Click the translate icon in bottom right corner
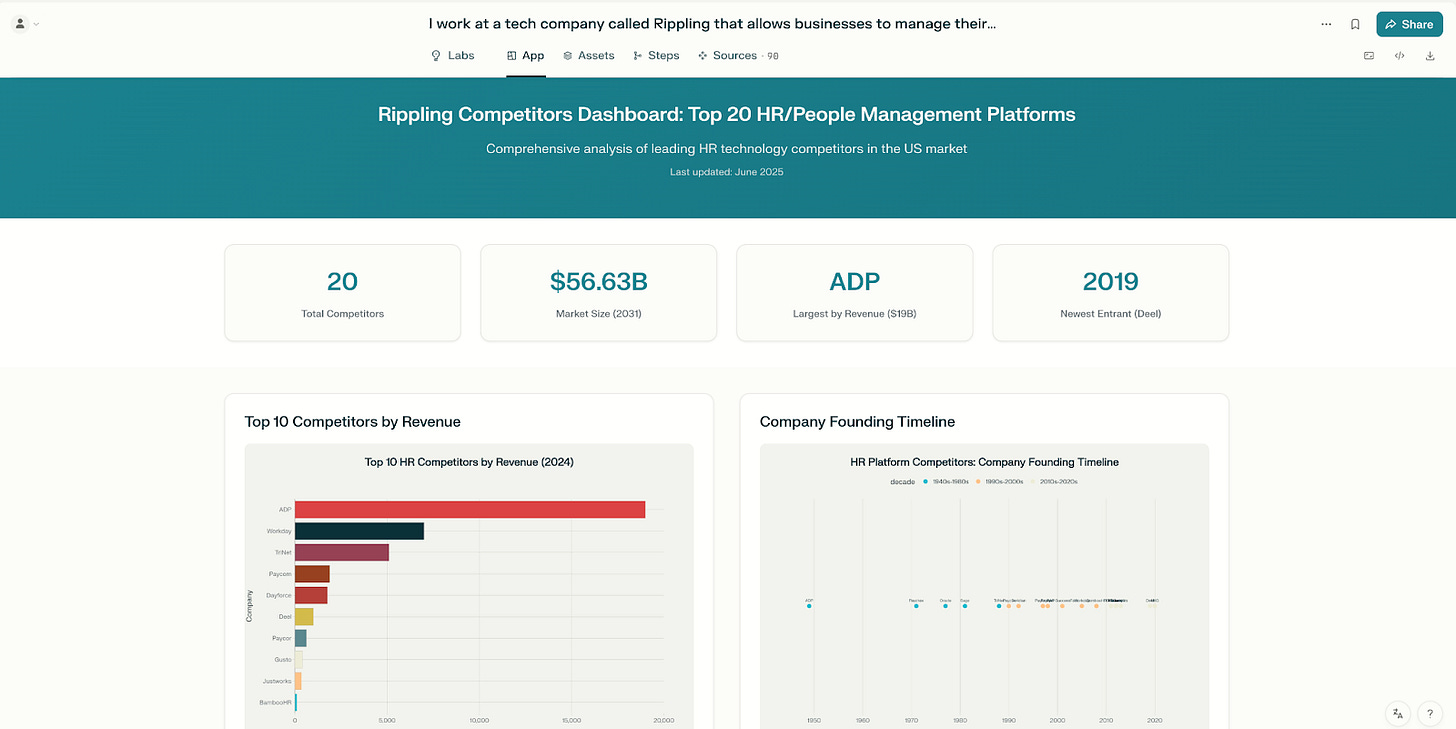The image size is (1456, 729). tap(1397, 713)
